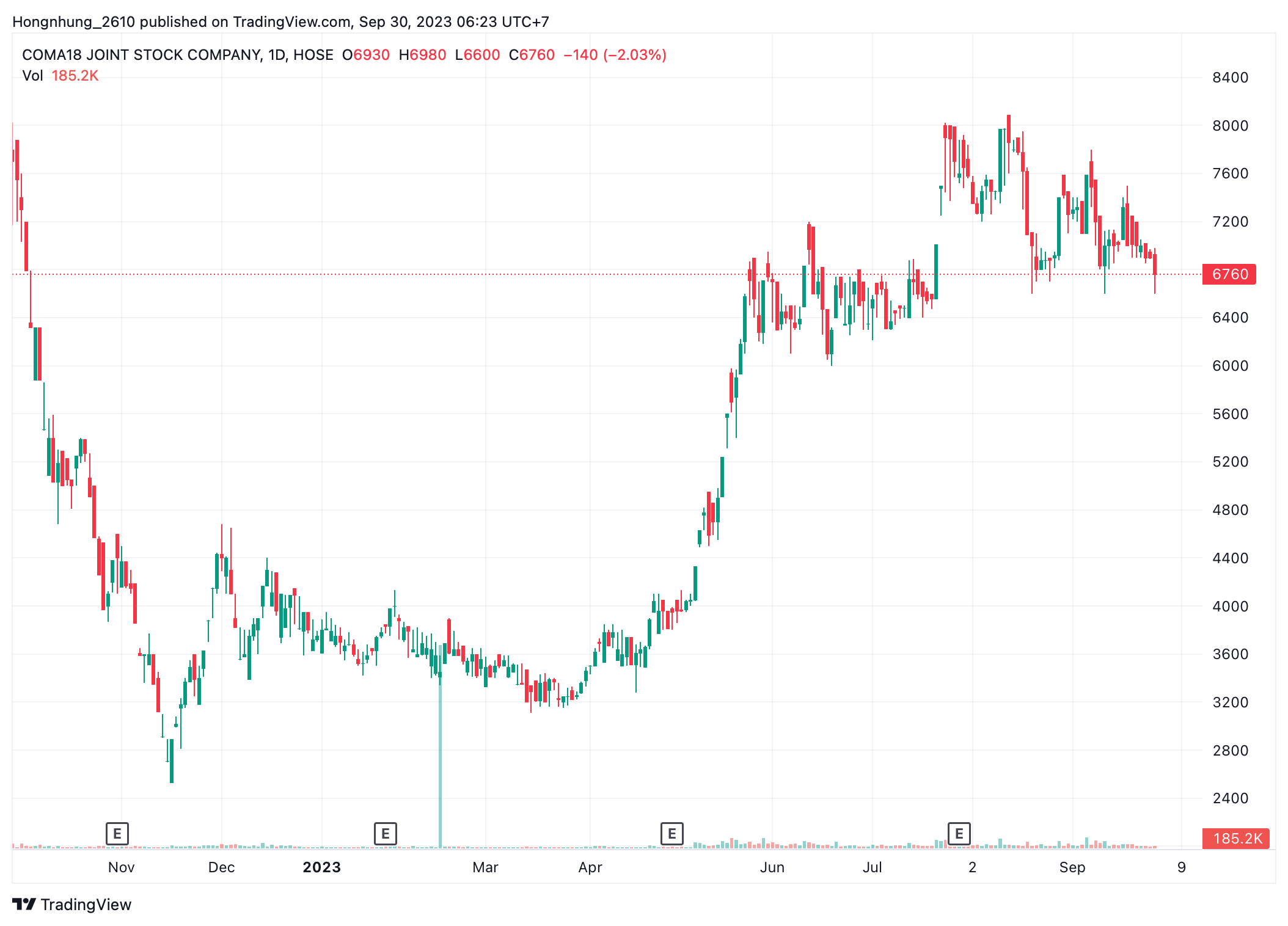Click the red 185.2K volume axis label
The width and height of the screenshot is (1288, 926).
[1236, 839]
